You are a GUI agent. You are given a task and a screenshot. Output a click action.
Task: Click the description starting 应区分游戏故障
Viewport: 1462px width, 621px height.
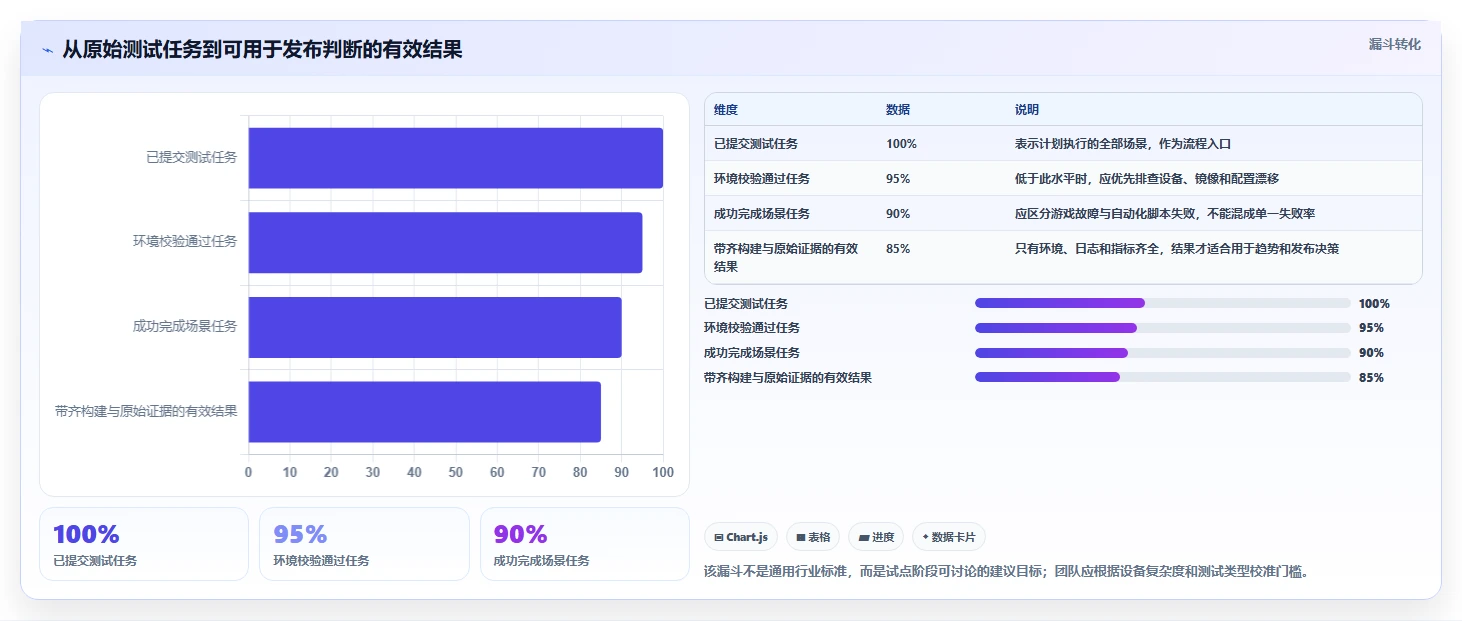pos(1165,214)
